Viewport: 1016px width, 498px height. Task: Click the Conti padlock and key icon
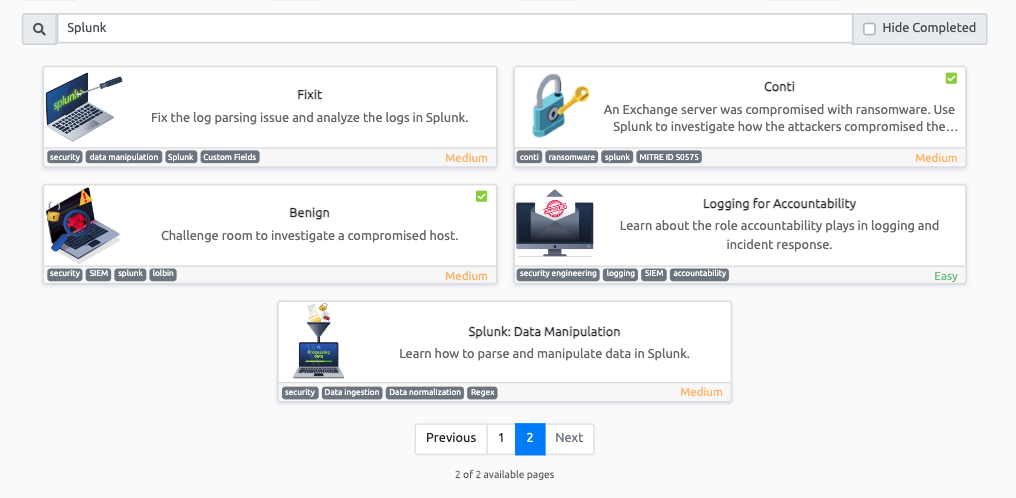(x=555, y=107)
